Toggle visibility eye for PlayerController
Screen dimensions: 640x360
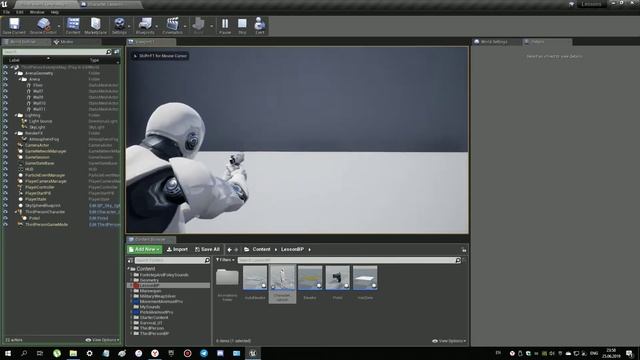click(5, 187)
